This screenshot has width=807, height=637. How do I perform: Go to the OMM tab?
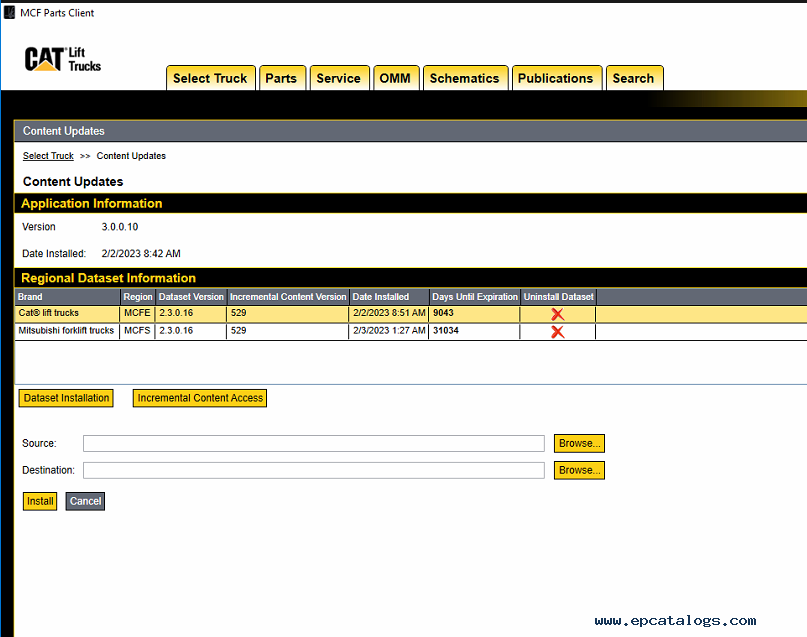click(x=396, y=78)
